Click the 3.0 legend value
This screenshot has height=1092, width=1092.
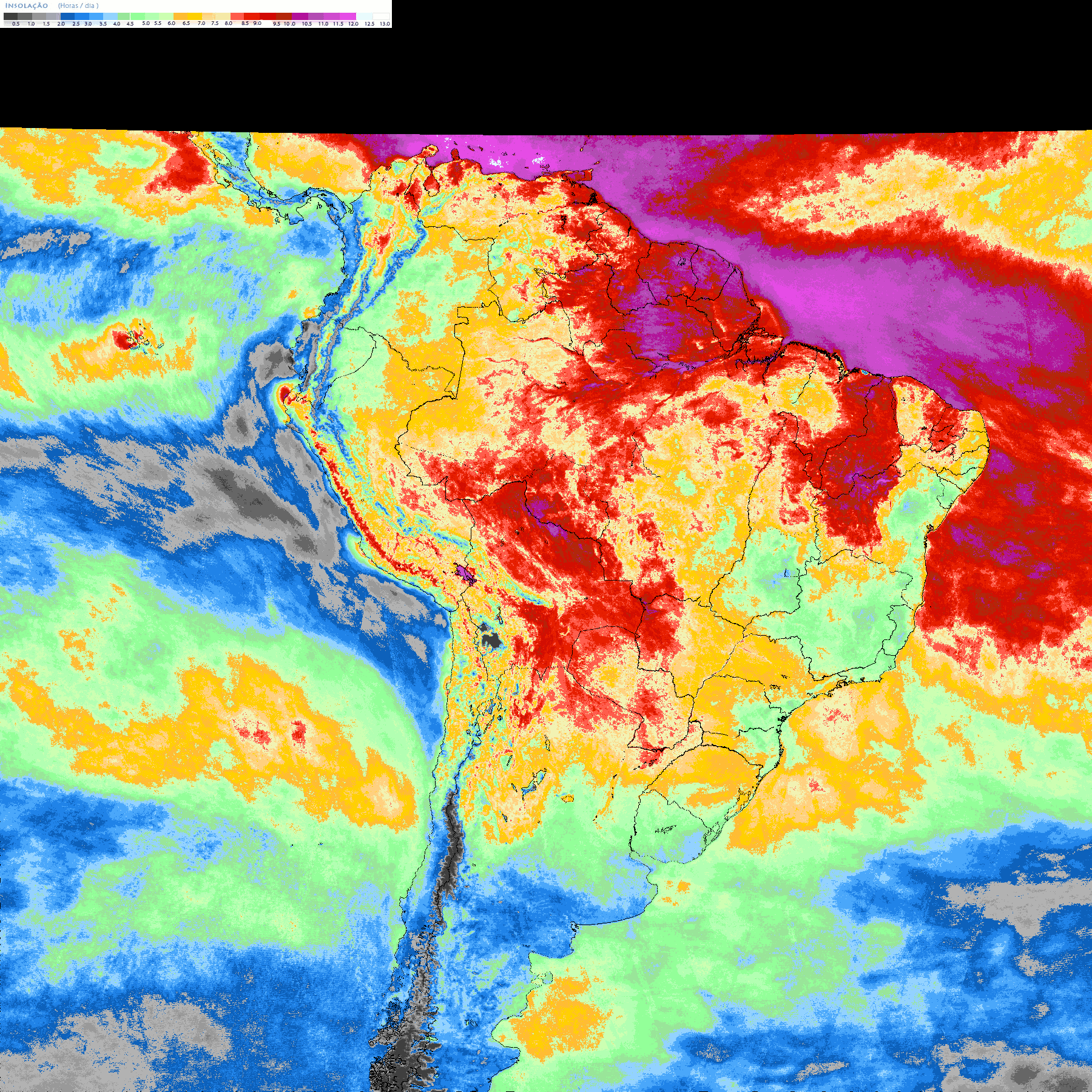[88, 24]
